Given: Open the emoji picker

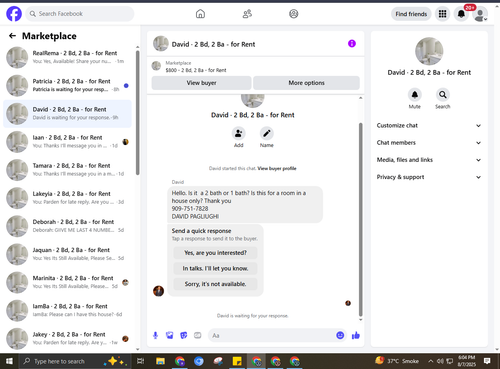Looking at the screenshot, I should (x=340, y=335).
